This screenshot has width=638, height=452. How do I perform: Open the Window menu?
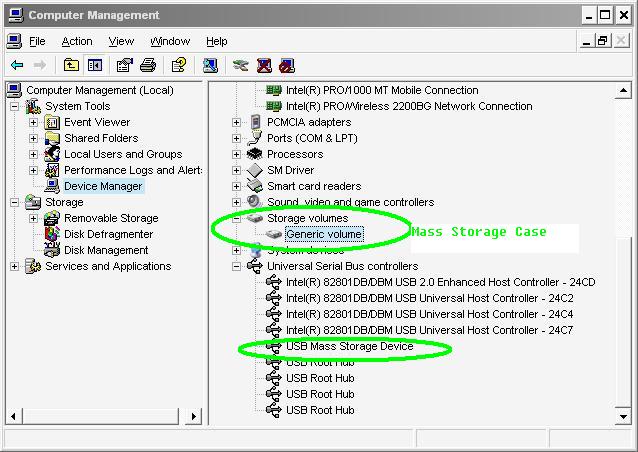(170, 41)
